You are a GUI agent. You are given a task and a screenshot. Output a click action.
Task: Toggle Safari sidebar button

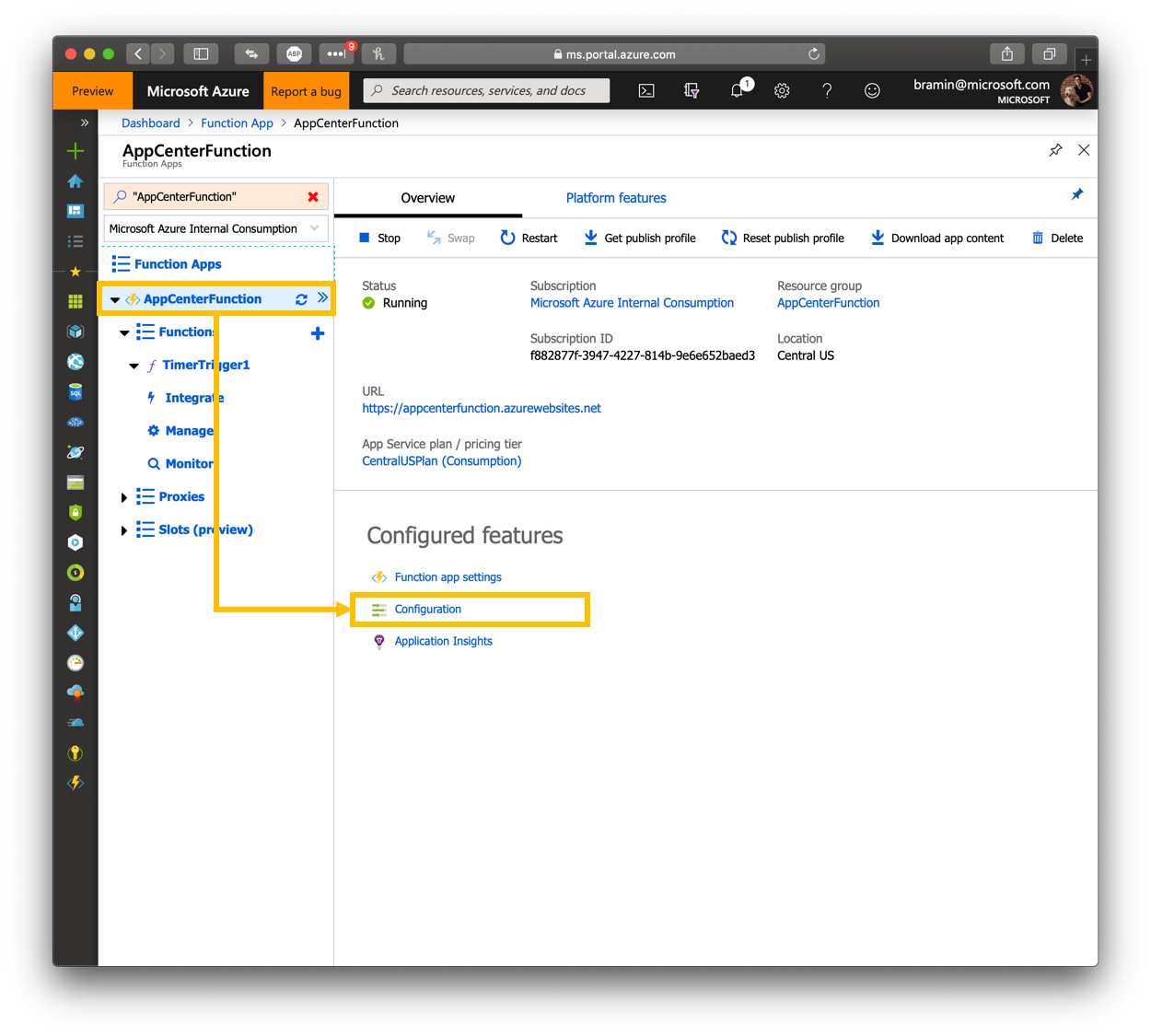pos(201,53)
